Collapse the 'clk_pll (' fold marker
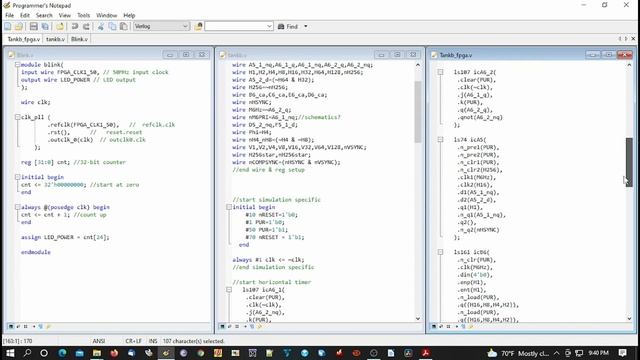 18,117
